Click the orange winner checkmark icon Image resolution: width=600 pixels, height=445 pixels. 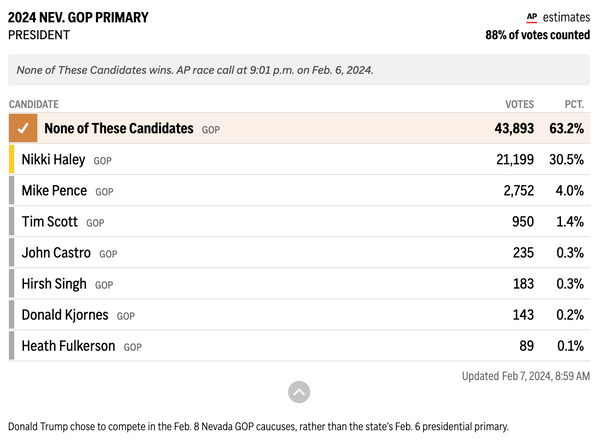(x=23, y=128)
